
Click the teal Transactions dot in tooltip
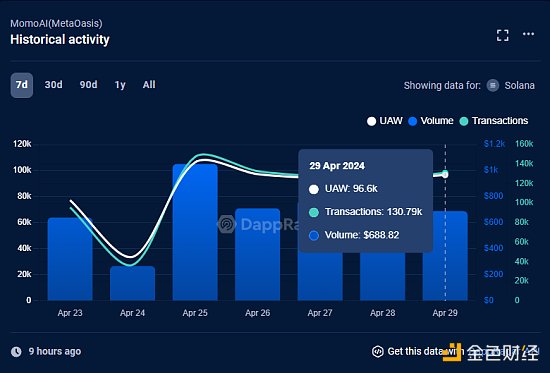314,212
